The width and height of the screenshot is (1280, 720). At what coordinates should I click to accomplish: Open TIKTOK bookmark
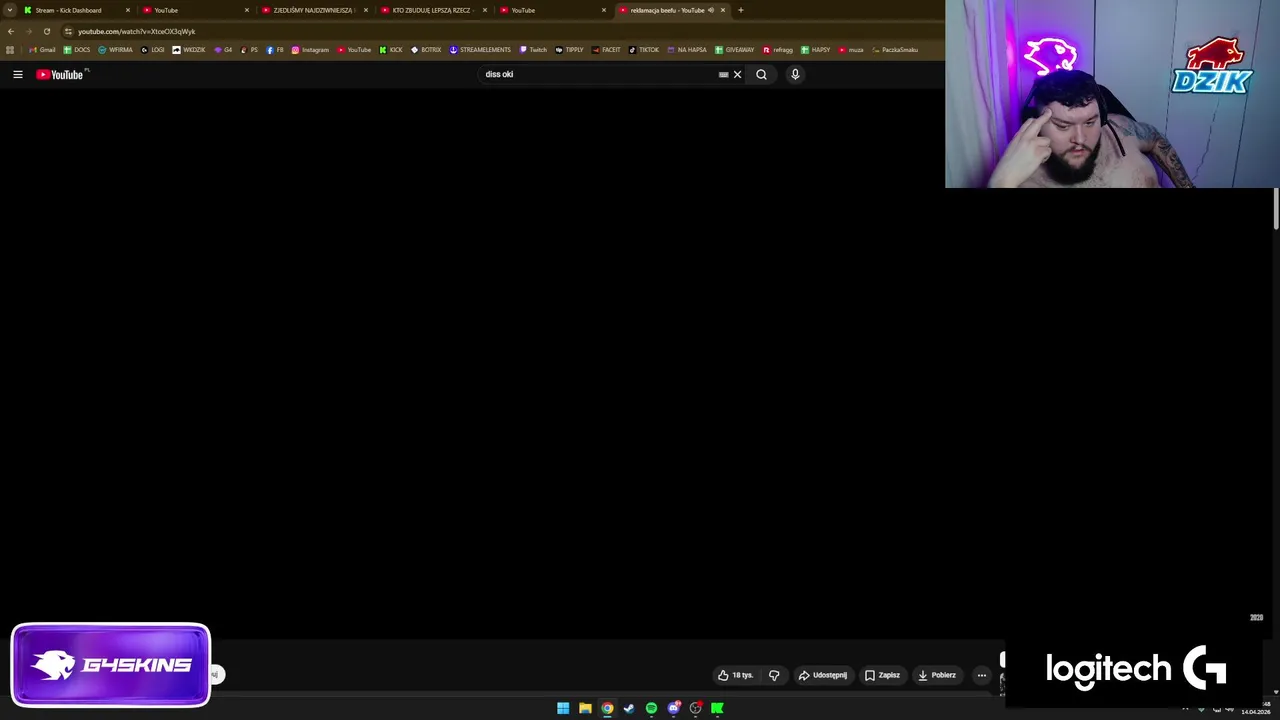coord(644,50)
